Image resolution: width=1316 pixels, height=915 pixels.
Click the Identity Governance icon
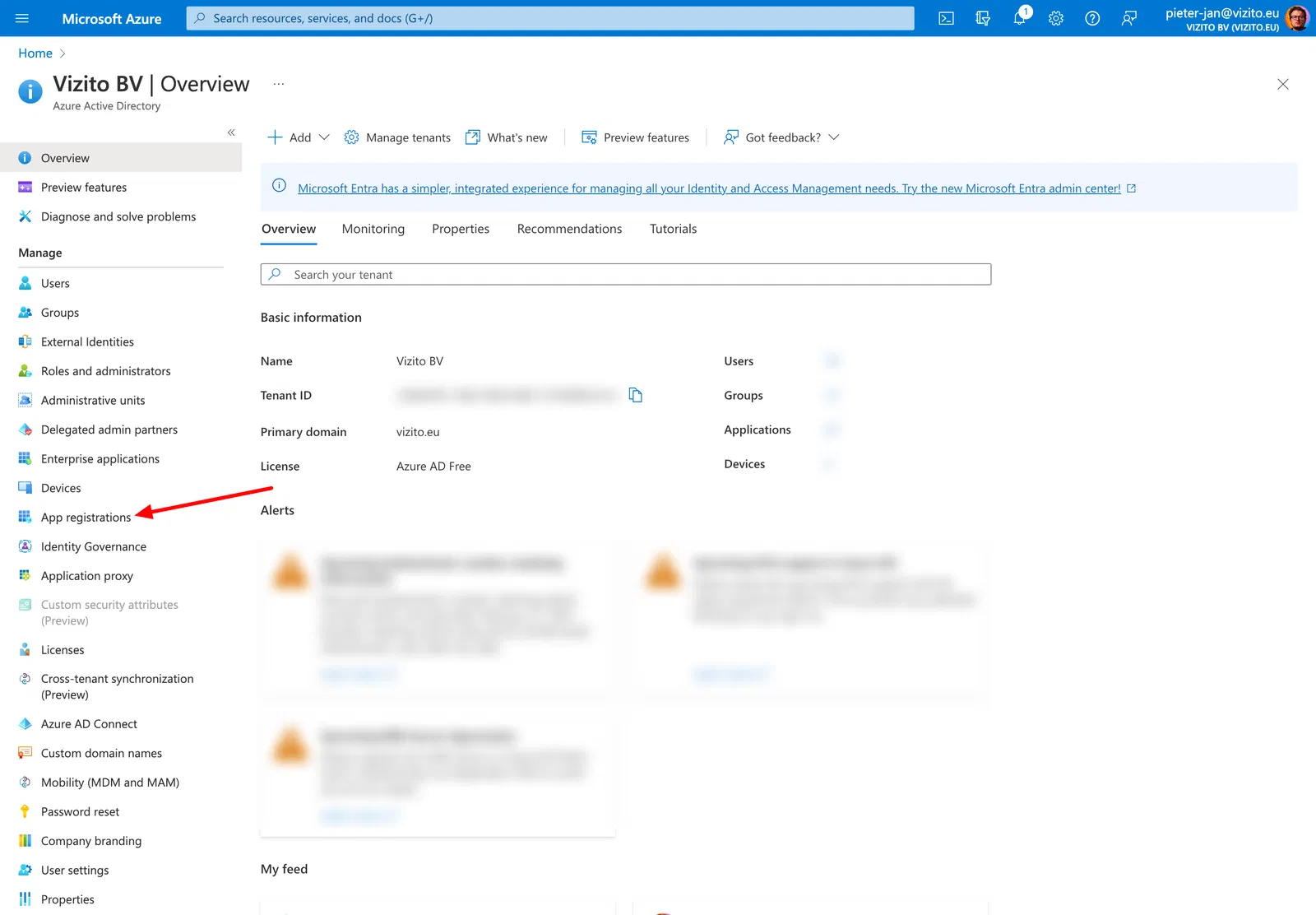25,546
